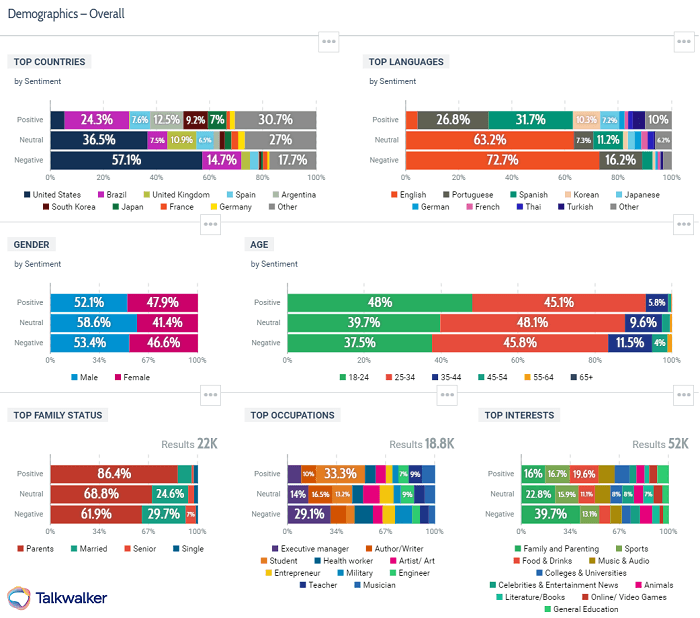700x618 pixels.
Task: Click the English color swatch in Languages legend
Action: click(x=393, y=195)
